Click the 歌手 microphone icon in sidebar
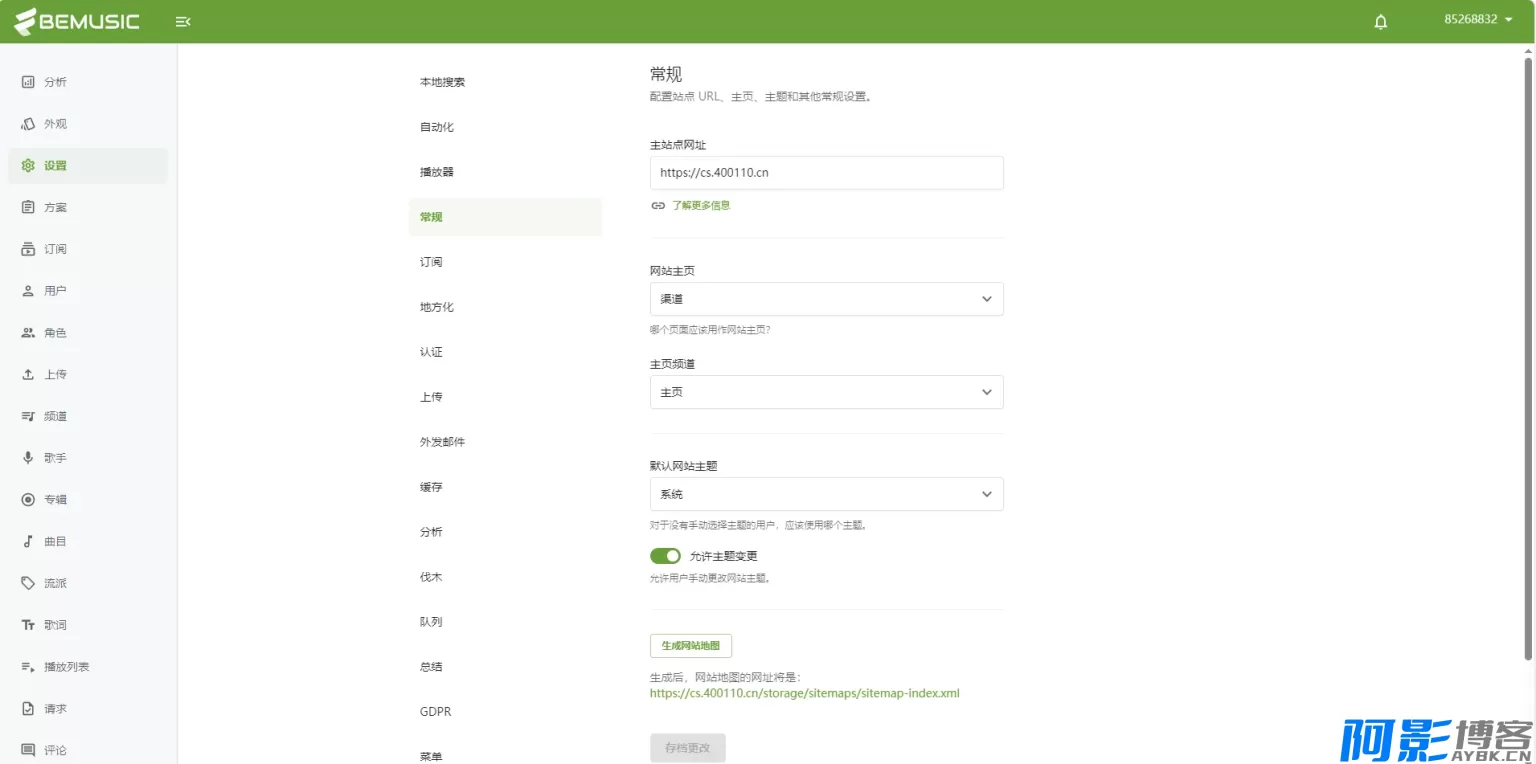Image resolution: width=1536 pixels, height=764 pixels. pos(28,458)
